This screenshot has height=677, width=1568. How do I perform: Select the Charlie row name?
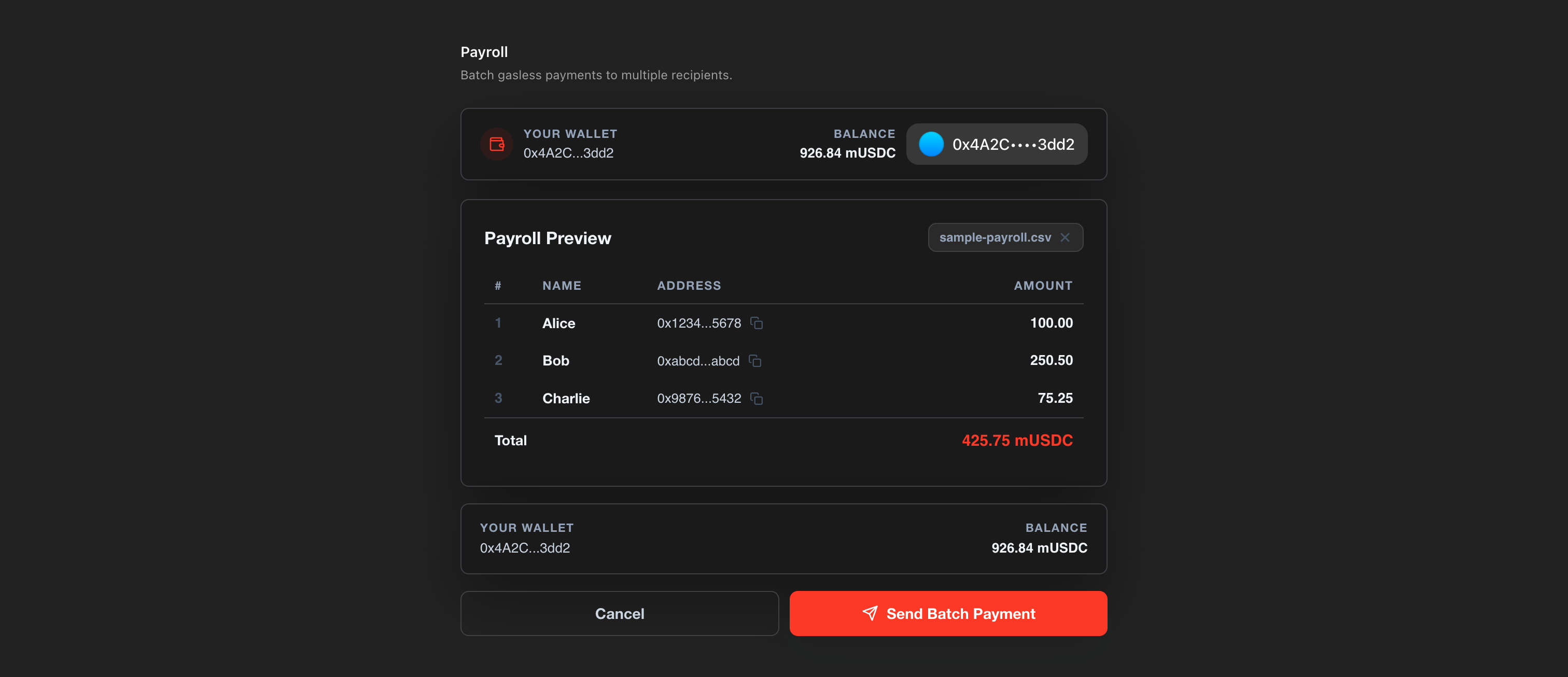coord(566,399)
